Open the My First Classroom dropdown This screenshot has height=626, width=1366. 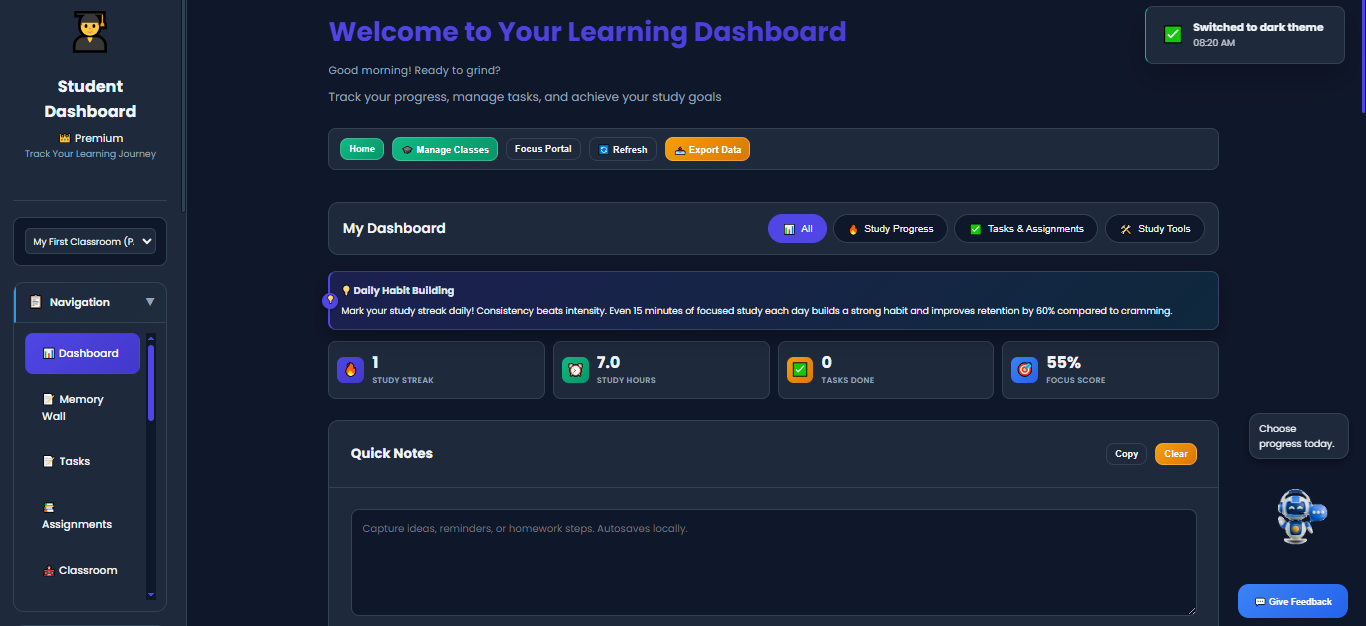coord(89,240)
